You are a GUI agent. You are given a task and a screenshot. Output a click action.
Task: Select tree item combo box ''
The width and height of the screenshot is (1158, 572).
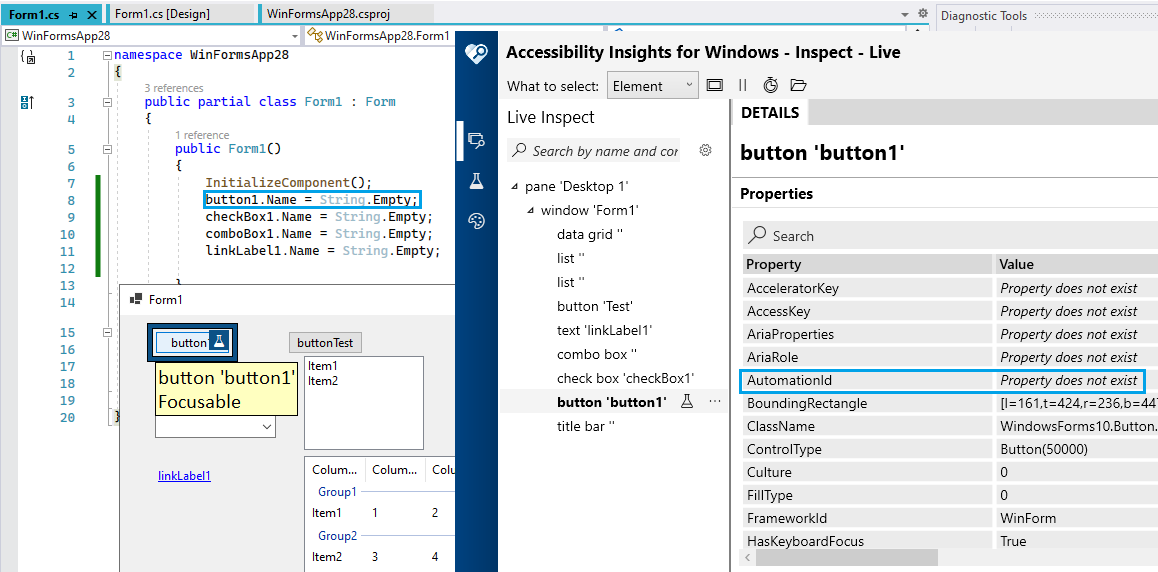point(597,354)
